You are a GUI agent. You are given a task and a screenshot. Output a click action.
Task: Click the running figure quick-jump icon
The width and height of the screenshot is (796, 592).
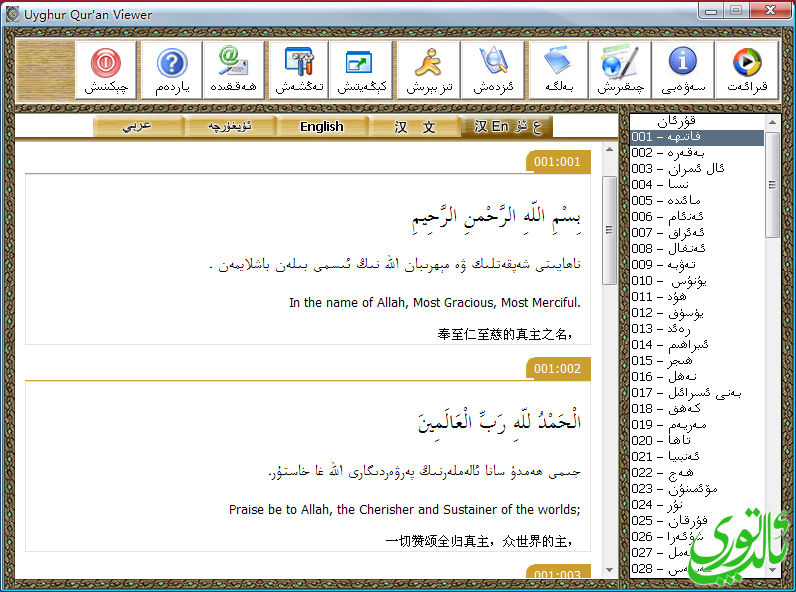pyautogui.click(x=429, y=70)
